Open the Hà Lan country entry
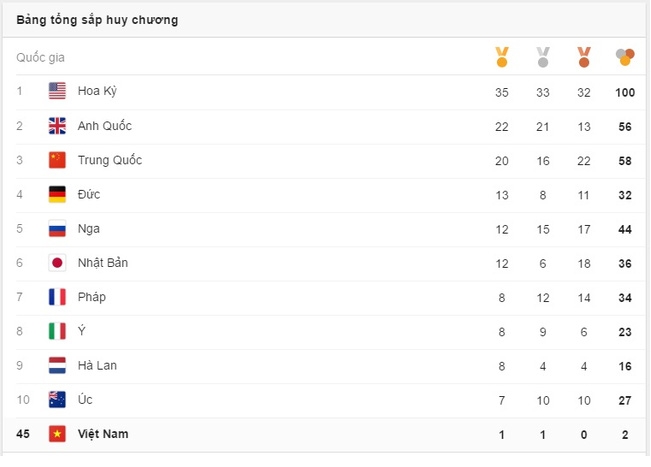This screenshot has height=467, width=651. pyautogui.click(x=97, y=365)
